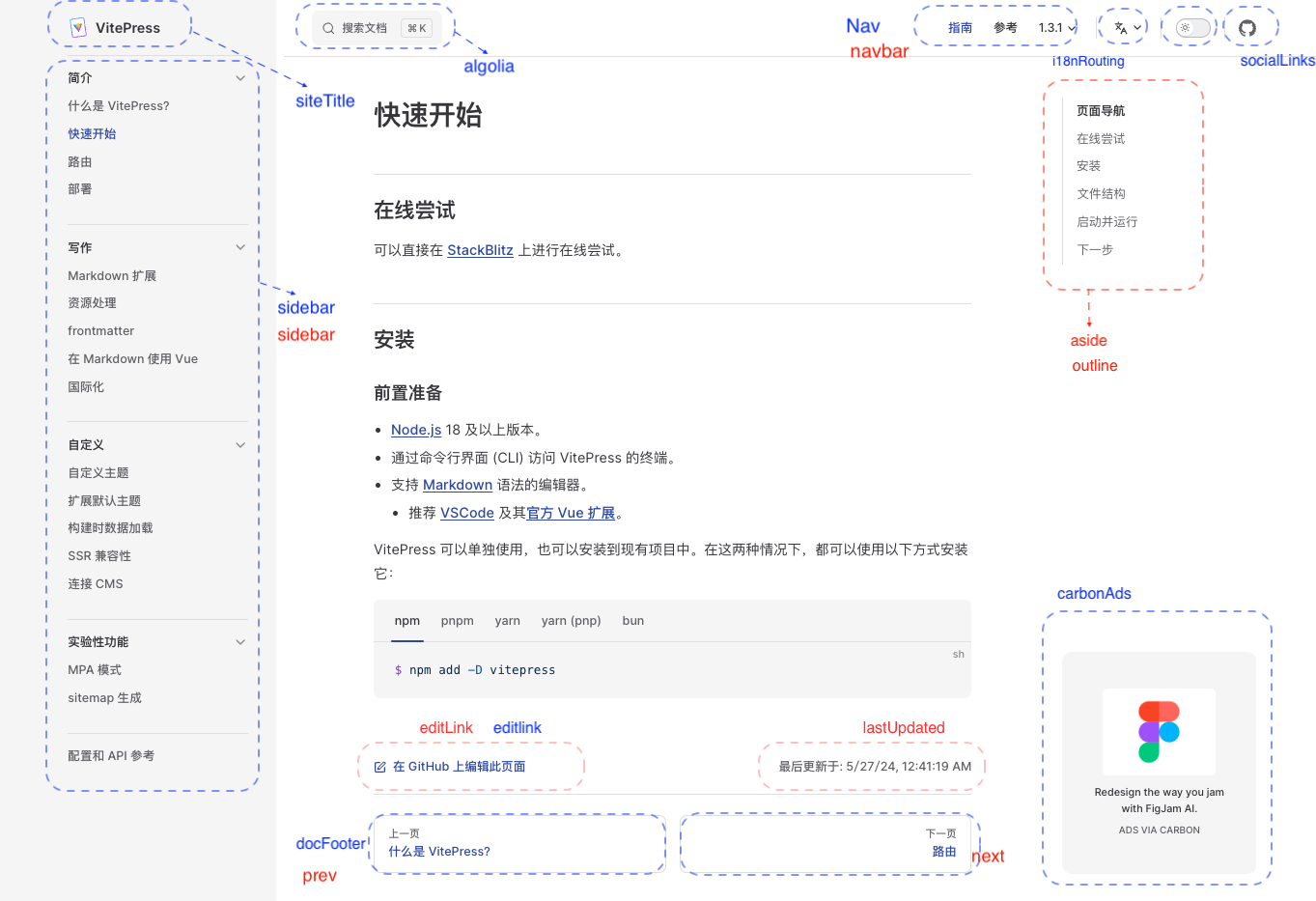Switch to the yarn (pnp) tab
This screenshot has width=1316, height=901.
571,621
